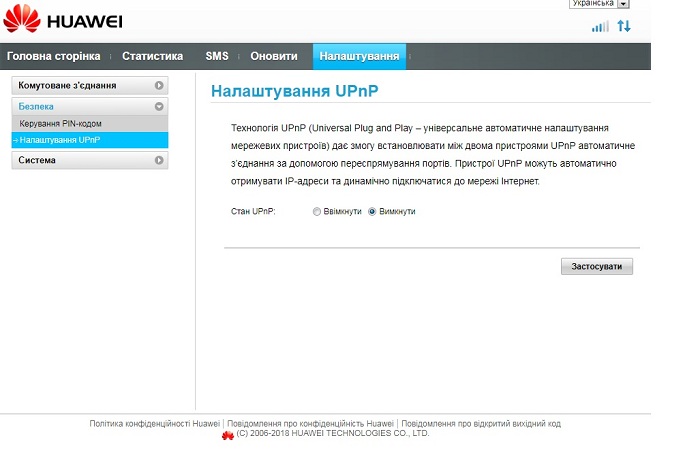Image resolution: width=700 pixels, height=451 pixels.
Task: Expand Комутоване з'єднання section arrow
Action: tap(159, 85)
